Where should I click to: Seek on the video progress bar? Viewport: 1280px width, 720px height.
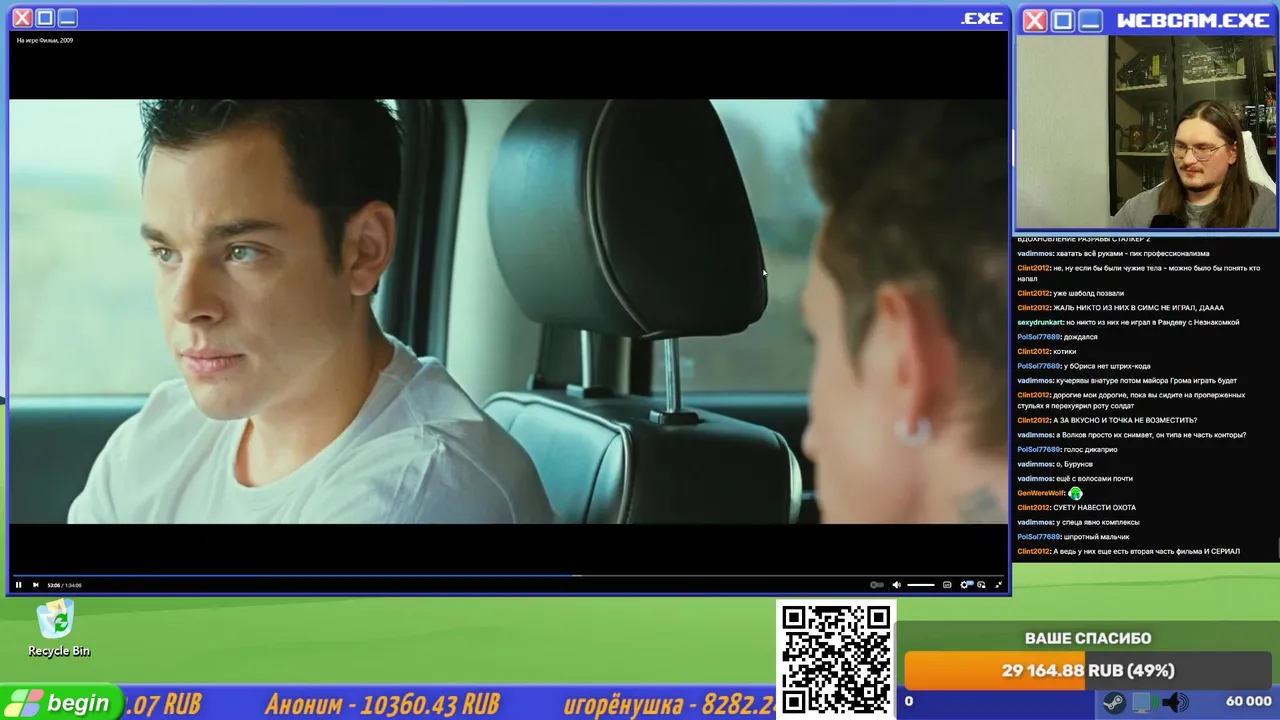click(508, 575)
